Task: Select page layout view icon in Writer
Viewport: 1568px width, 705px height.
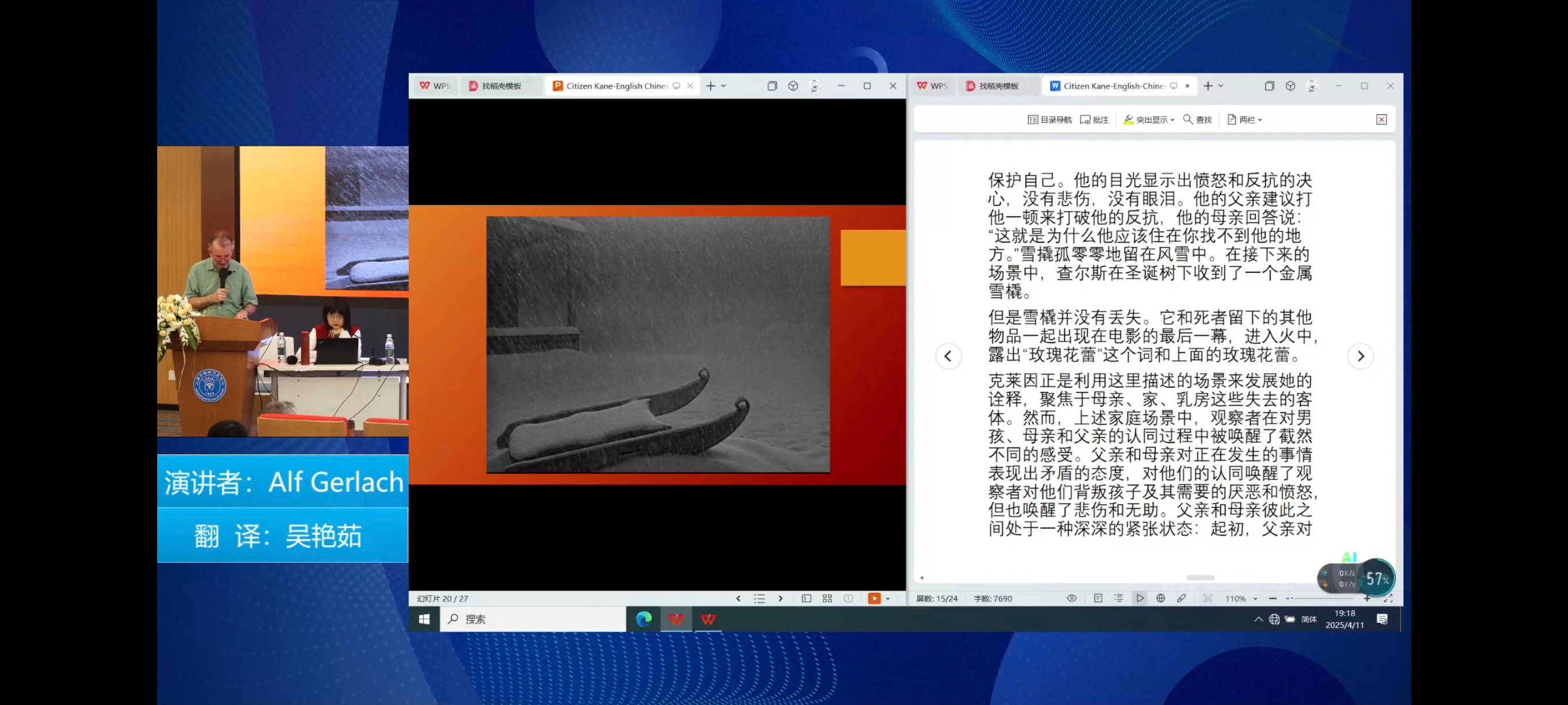Action: (x=1098, y=599)
